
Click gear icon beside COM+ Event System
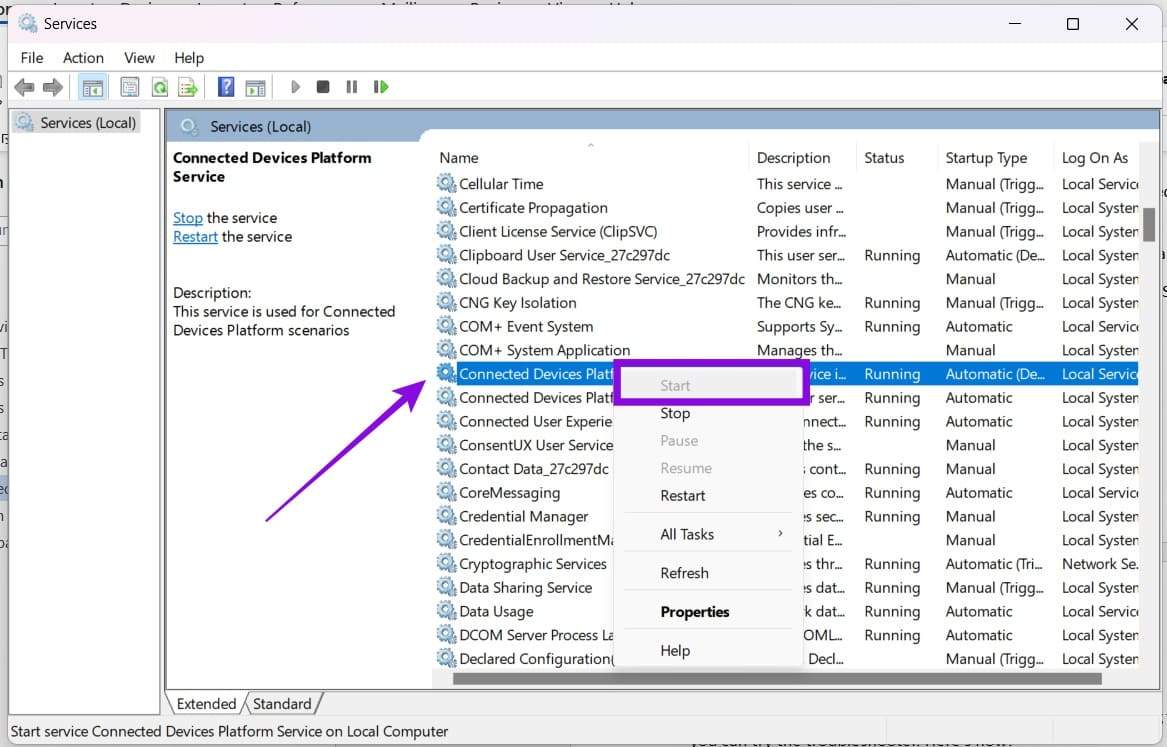(x=447, y=326)
